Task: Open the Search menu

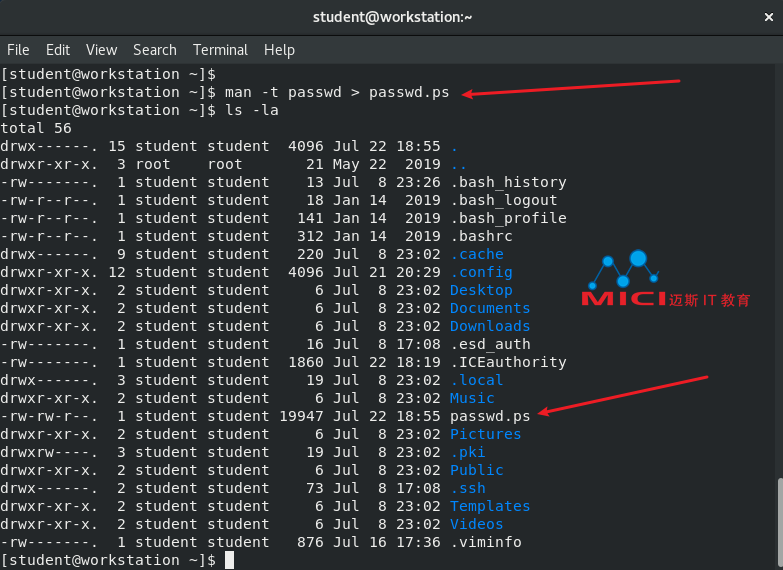Action: 154,50
